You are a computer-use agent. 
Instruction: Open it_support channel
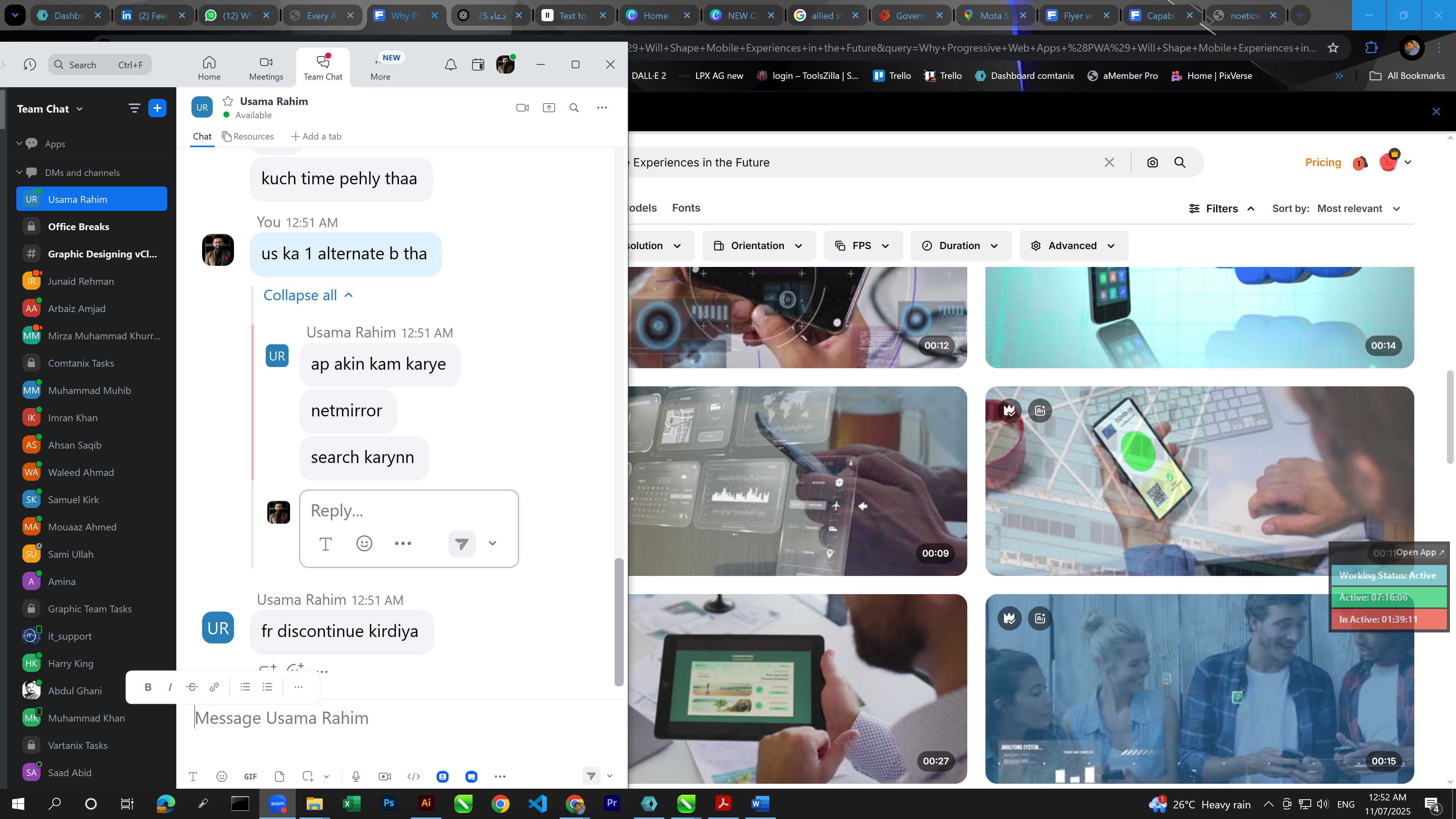(x=91, y=636)
